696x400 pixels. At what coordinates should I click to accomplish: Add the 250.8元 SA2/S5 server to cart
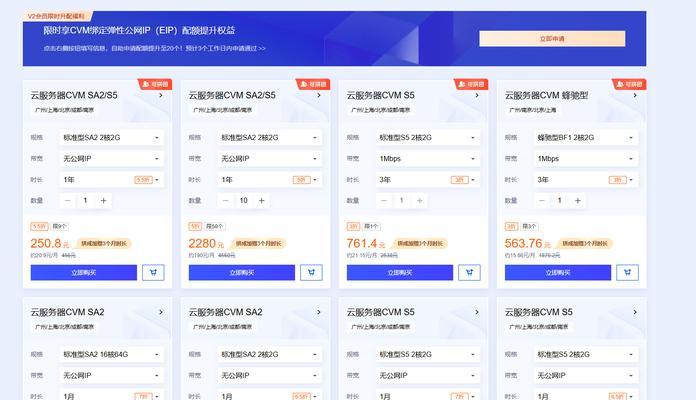point(153,273)
